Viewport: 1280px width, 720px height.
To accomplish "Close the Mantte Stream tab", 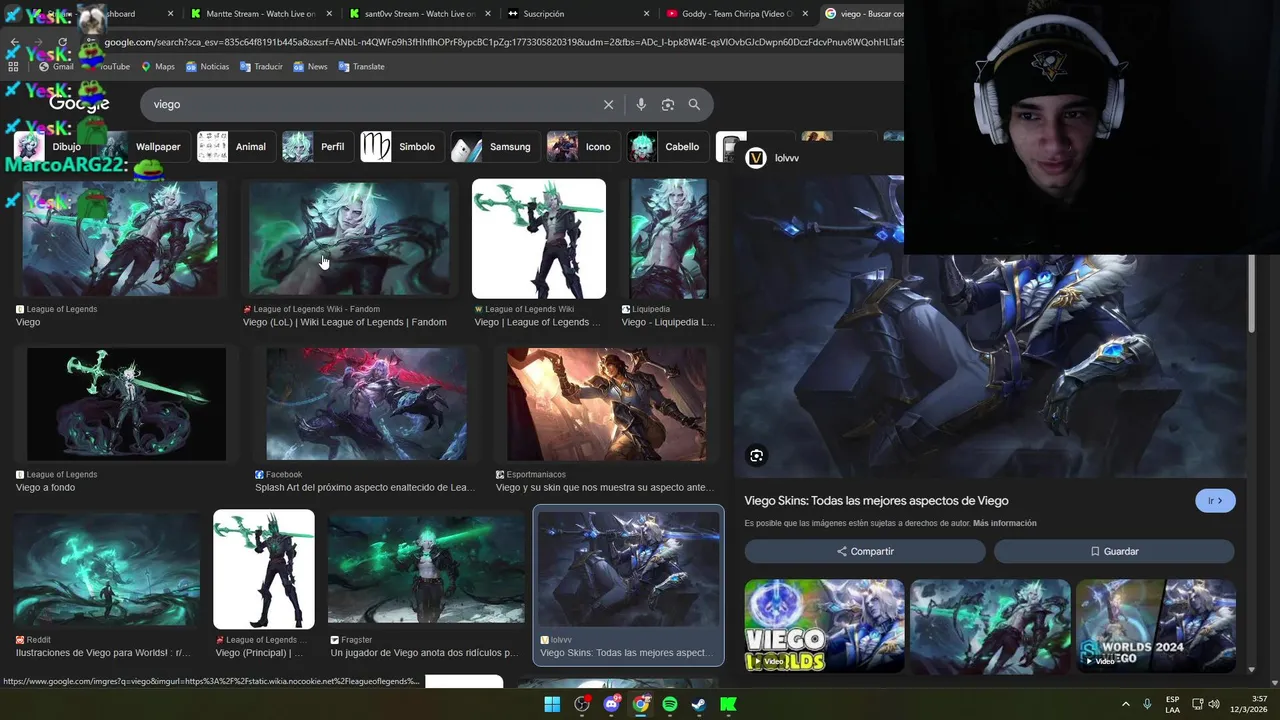I will click(328, 14).
